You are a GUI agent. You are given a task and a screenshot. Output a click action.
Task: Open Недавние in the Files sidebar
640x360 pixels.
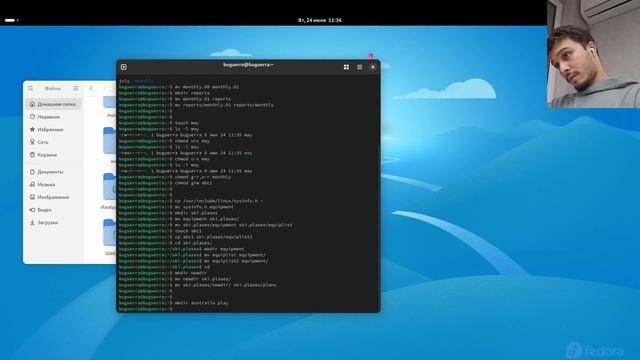tap(53, 117)
